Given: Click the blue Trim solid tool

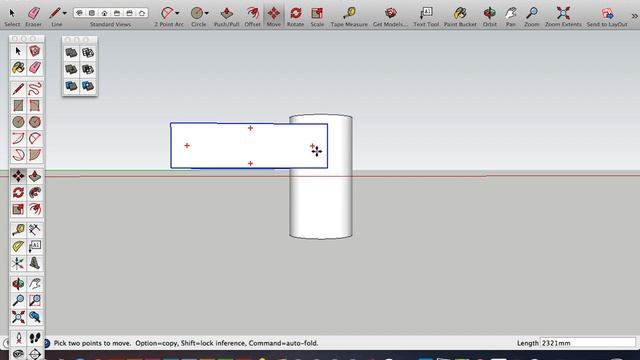Looking at the screenshot, I should pyautogui.click(x=71, y=86).
